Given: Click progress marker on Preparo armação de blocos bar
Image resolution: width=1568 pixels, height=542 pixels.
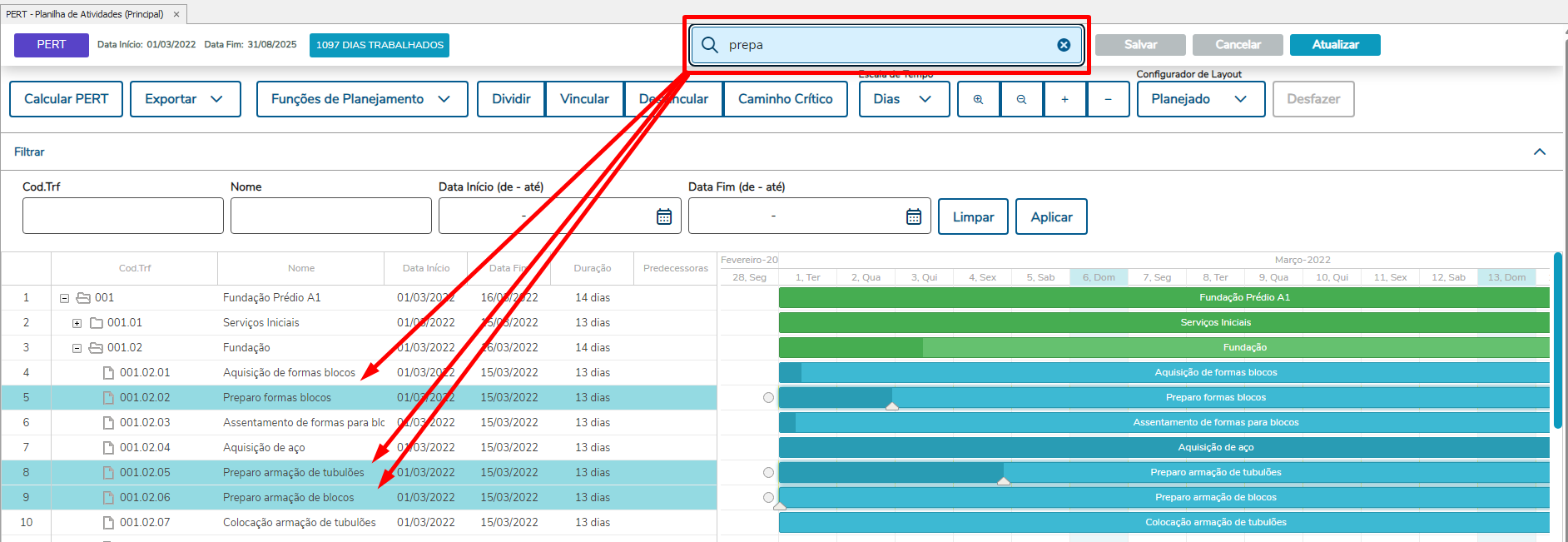Looking at the screenshot, I should click(x=780, y=505).
